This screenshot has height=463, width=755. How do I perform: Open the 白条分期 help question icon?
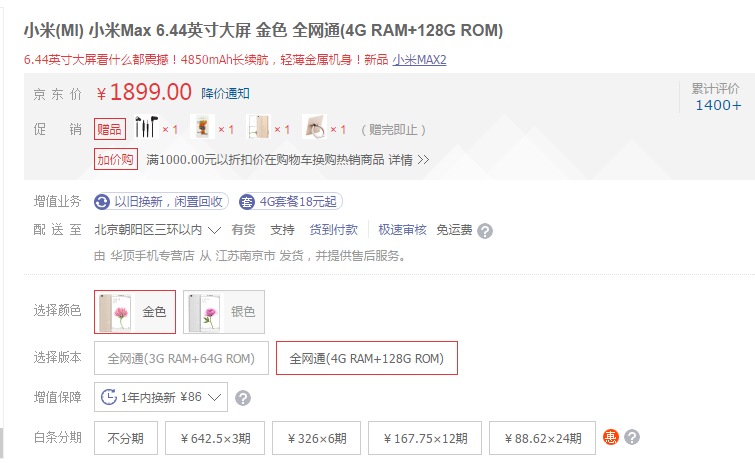point(632,437)
